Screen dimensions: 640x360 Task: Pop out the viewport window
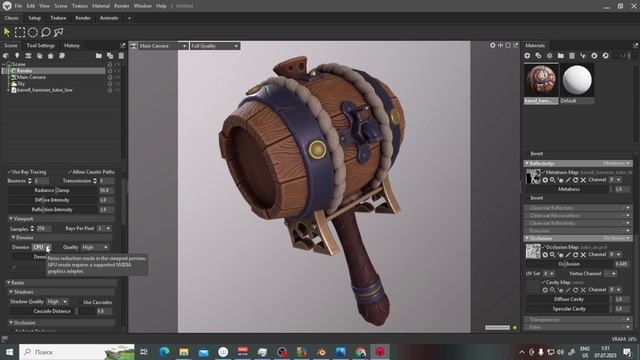pos(516,45)
